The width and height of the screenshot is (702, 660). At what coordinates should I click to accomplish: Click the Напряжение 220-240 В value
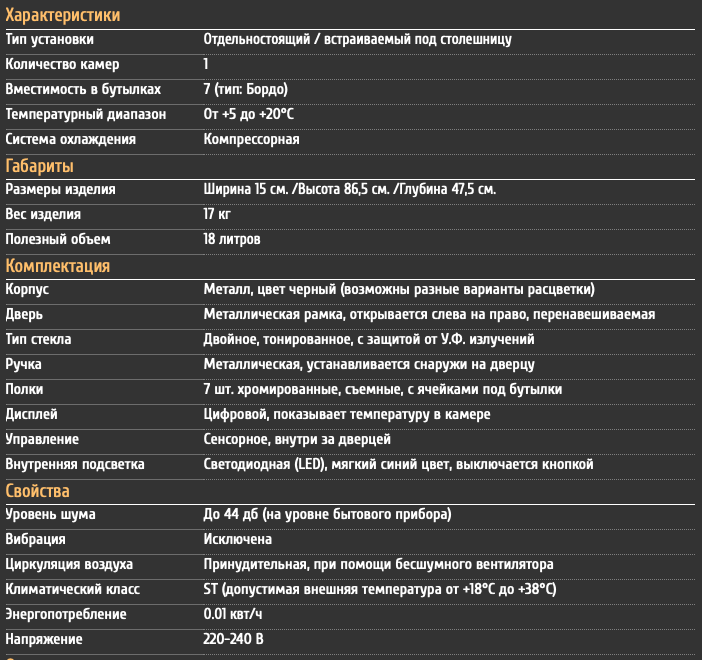pos(233,639)
